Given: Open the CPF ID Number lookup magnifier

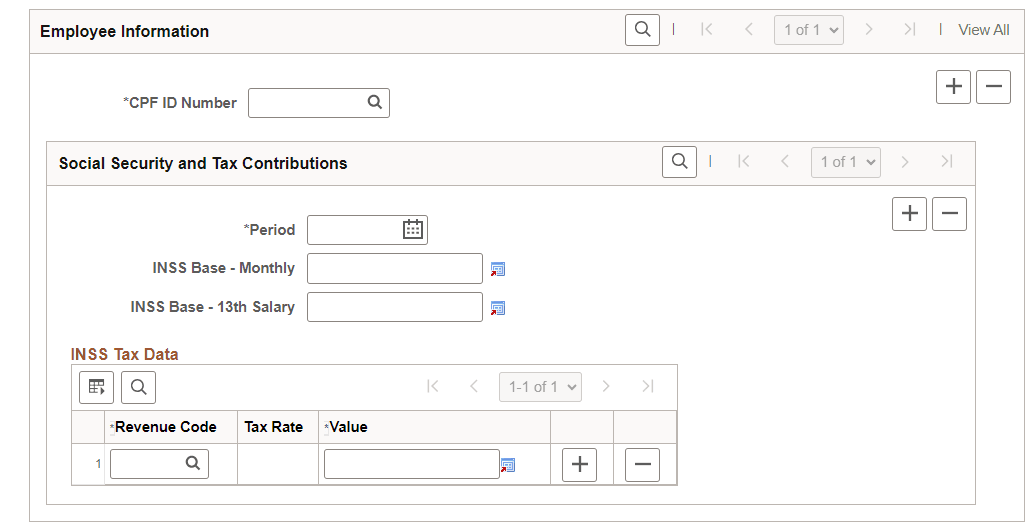Looking at the screenshot, I should click(374, 102).
